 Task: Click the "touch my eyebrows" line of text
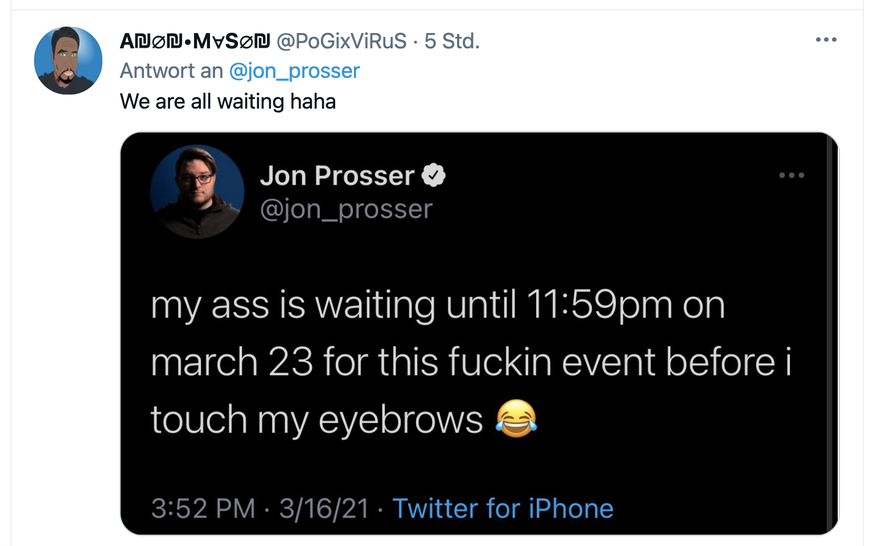(317, 419)
